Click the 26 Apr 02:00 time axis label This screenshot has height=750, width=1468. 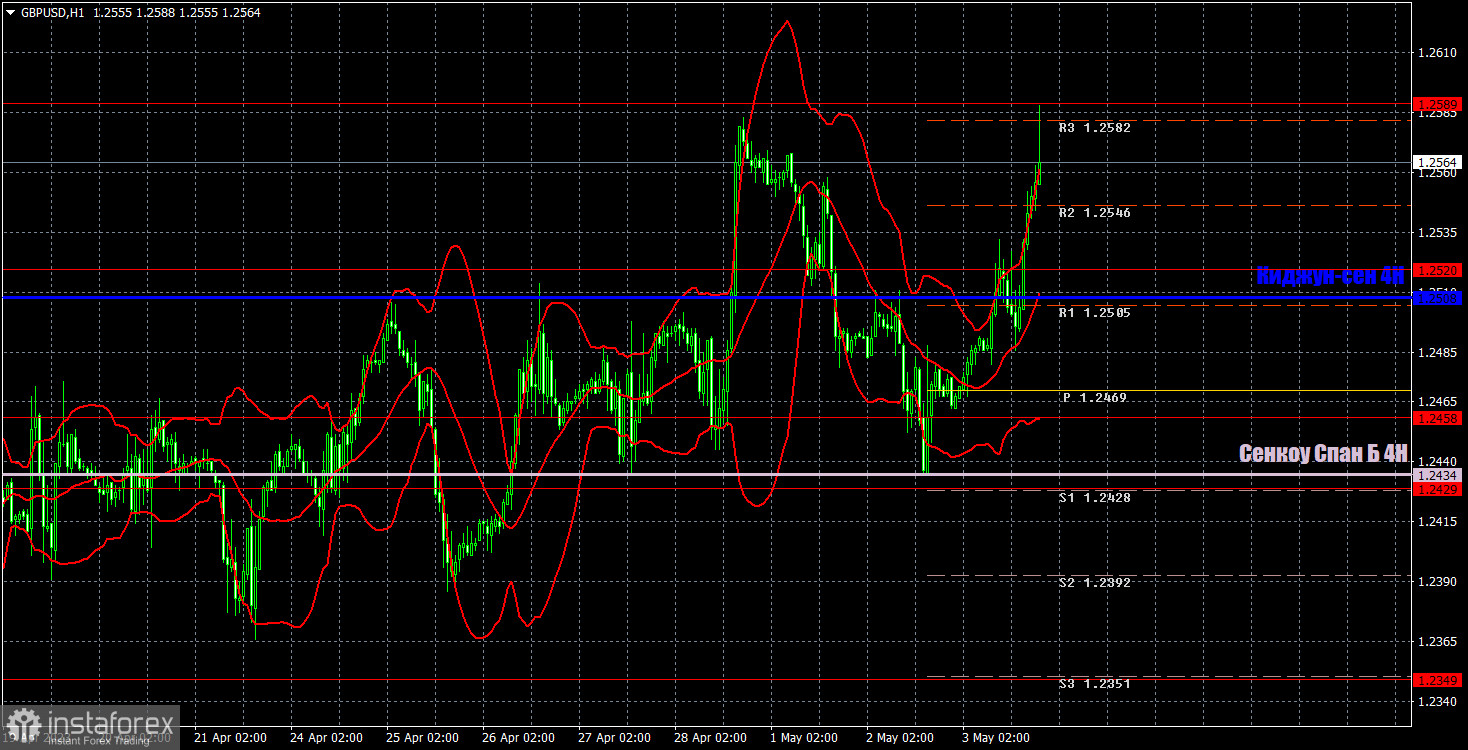(519, 738)
